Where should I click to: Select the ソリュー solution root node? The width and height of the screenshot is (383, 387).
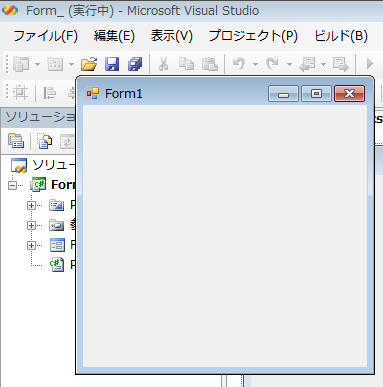(x=54, y=165)
